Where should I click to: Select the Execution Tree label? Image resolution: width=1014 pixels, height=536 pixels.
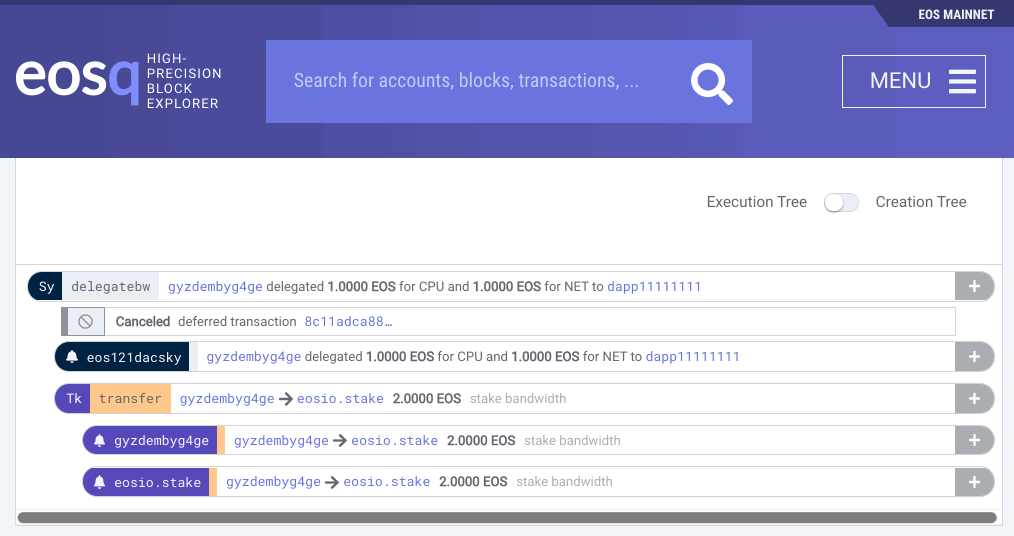757,202
